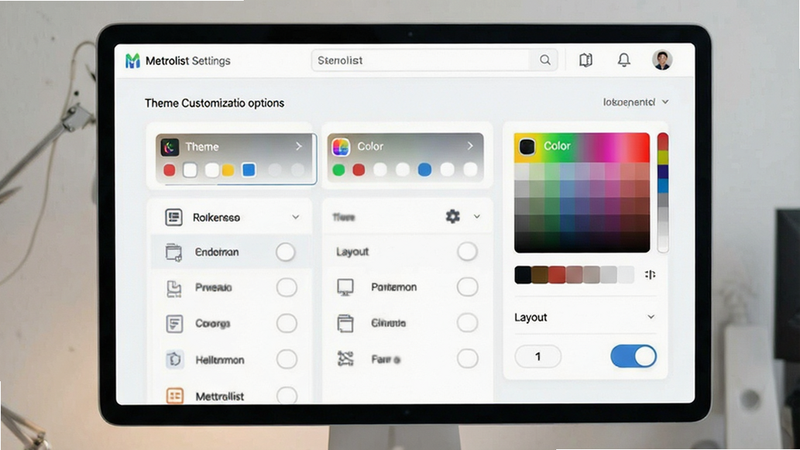
Task: Click the Partemon label
Action: [394, 287]
